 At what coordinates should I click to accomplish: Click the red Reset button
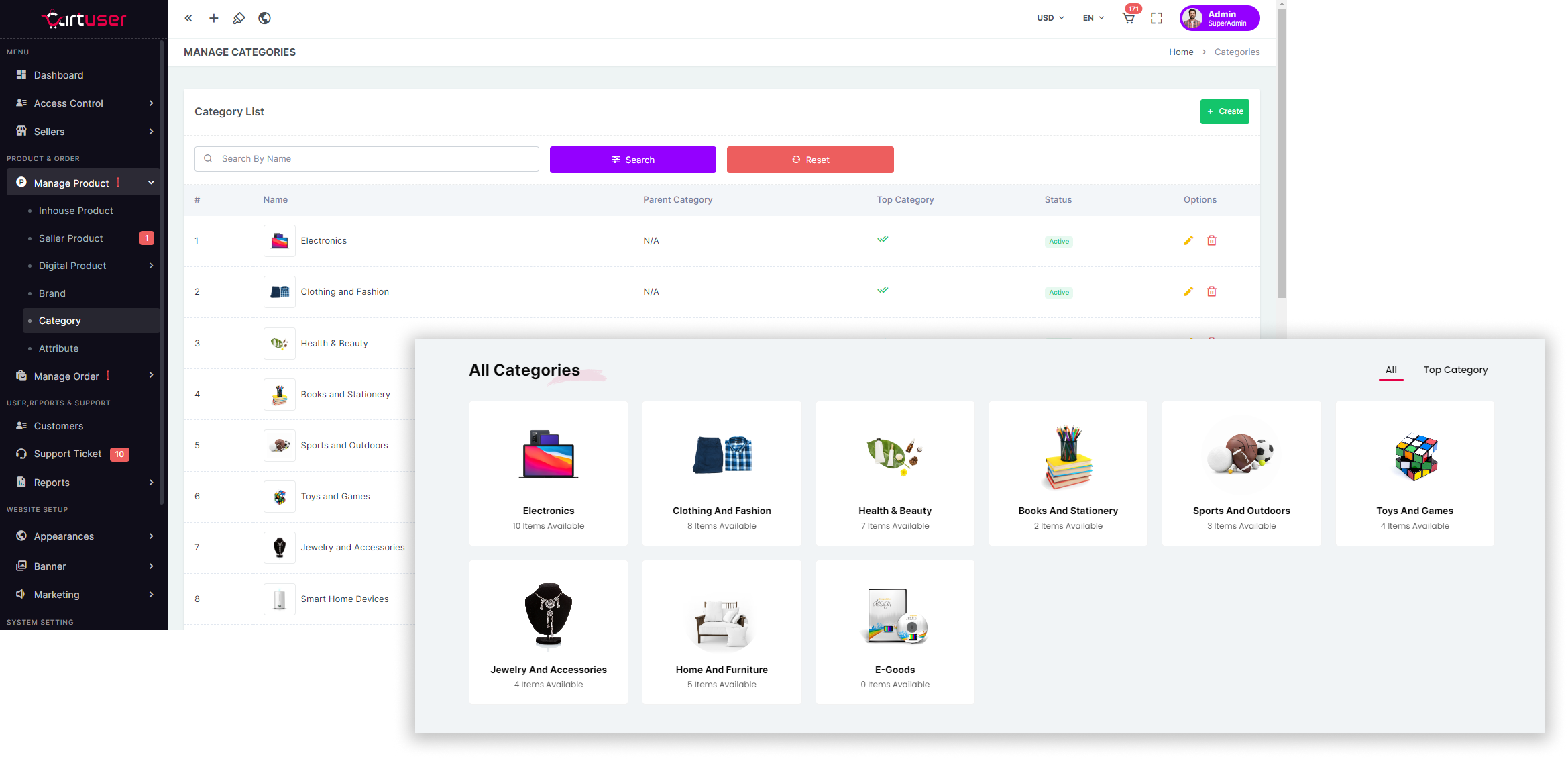pos(809,160)
